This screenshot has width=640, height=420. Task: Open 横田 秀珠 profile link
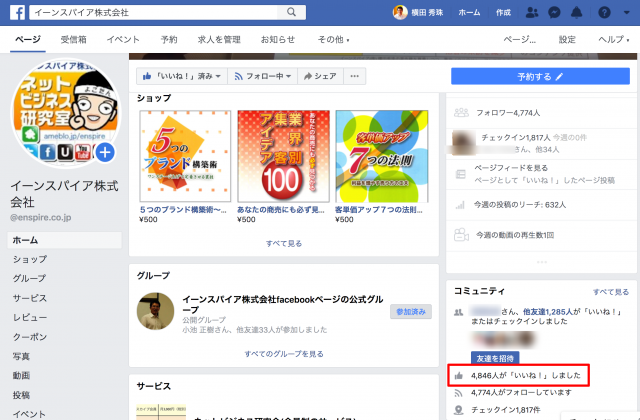pyautogui.click(x=418, y=13)
